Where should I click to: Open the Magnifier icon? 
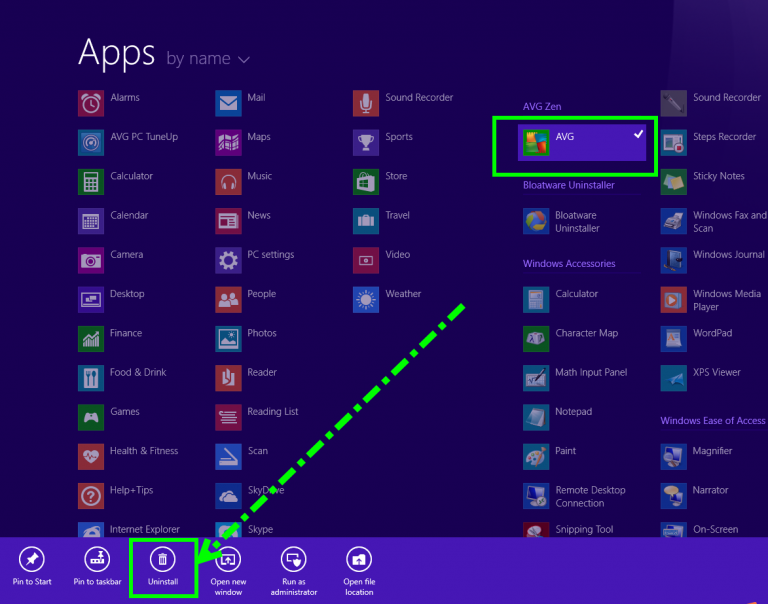pyautogui.click(x=673, y=456)
